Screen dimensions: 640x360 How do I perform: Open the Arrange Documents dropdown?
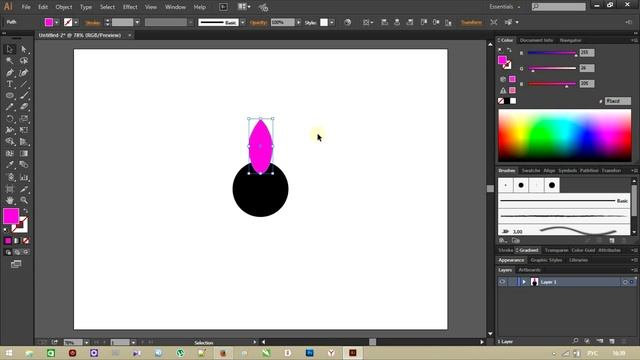click(244, 7)
